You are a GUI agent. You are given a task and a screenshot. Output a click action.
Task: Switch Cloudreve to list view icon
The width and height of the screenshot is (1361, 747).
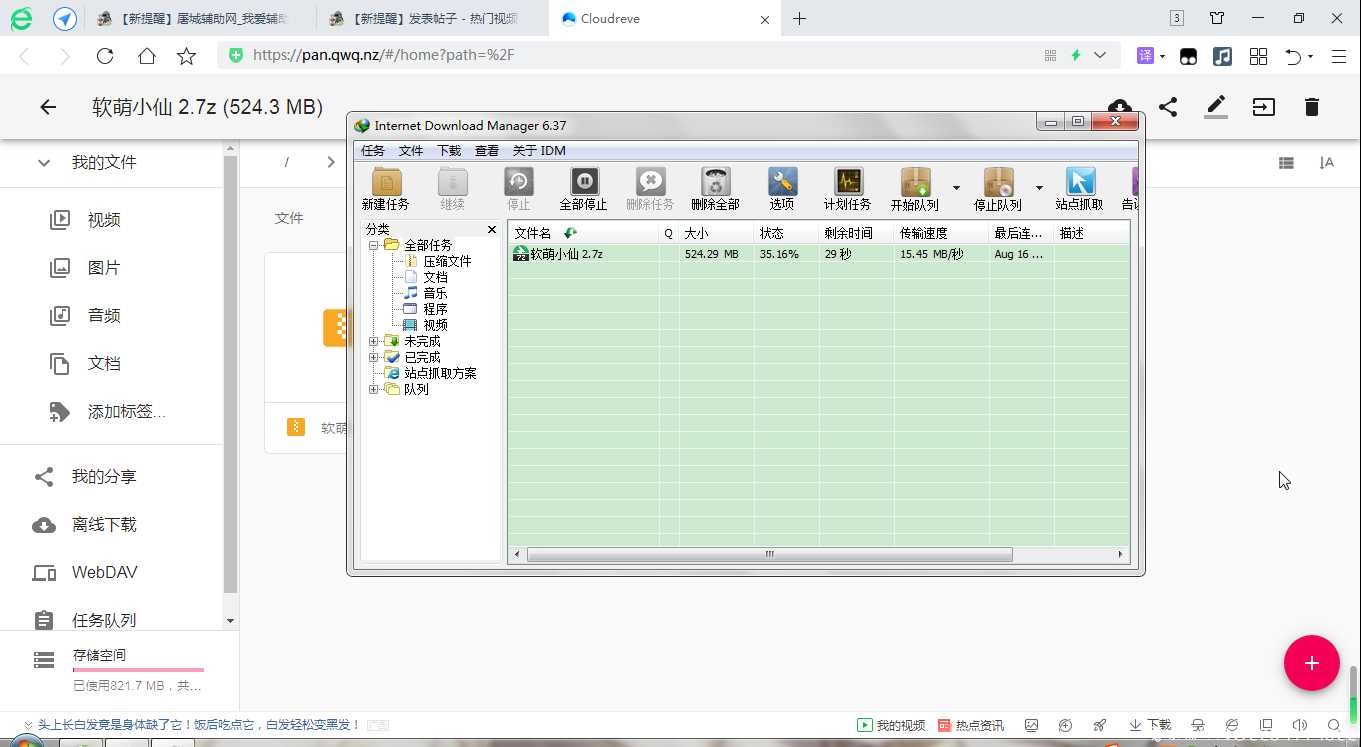[x=1286, y=163]
